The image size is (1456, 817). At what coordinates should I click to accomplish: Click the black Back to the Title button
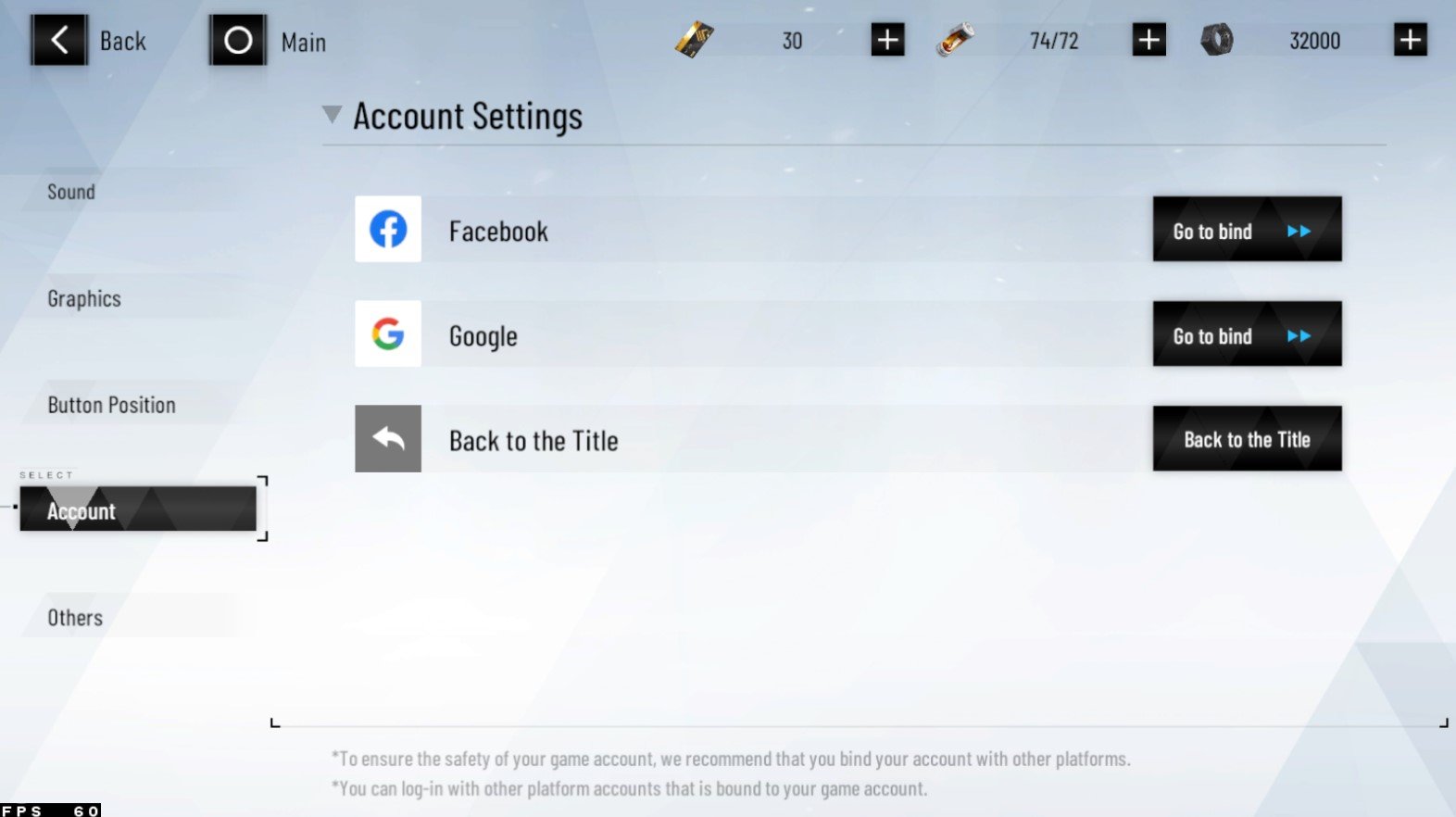coord(1247,438)
